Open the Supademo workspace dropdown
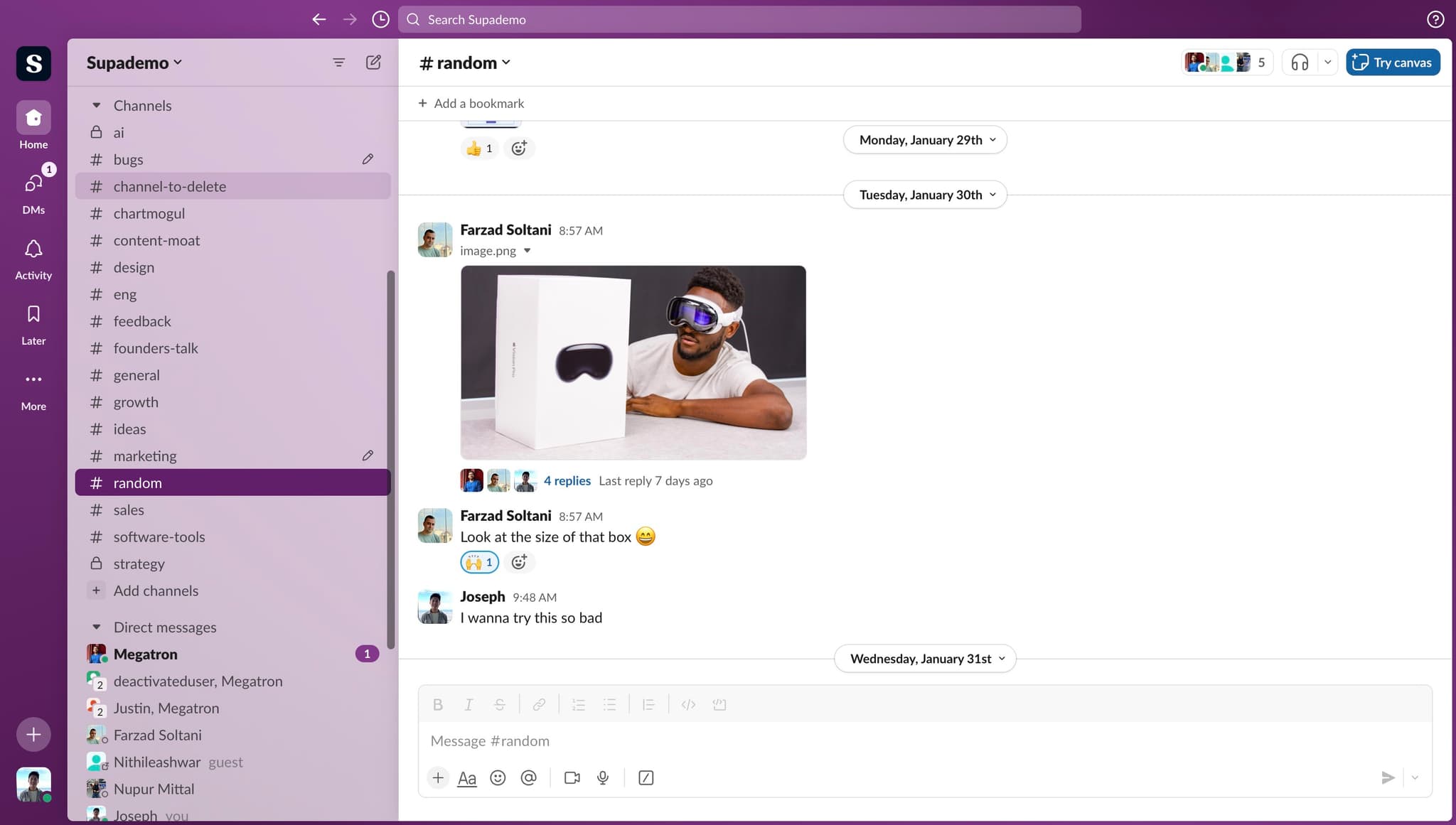1456x825 pixels. (134, 63)
